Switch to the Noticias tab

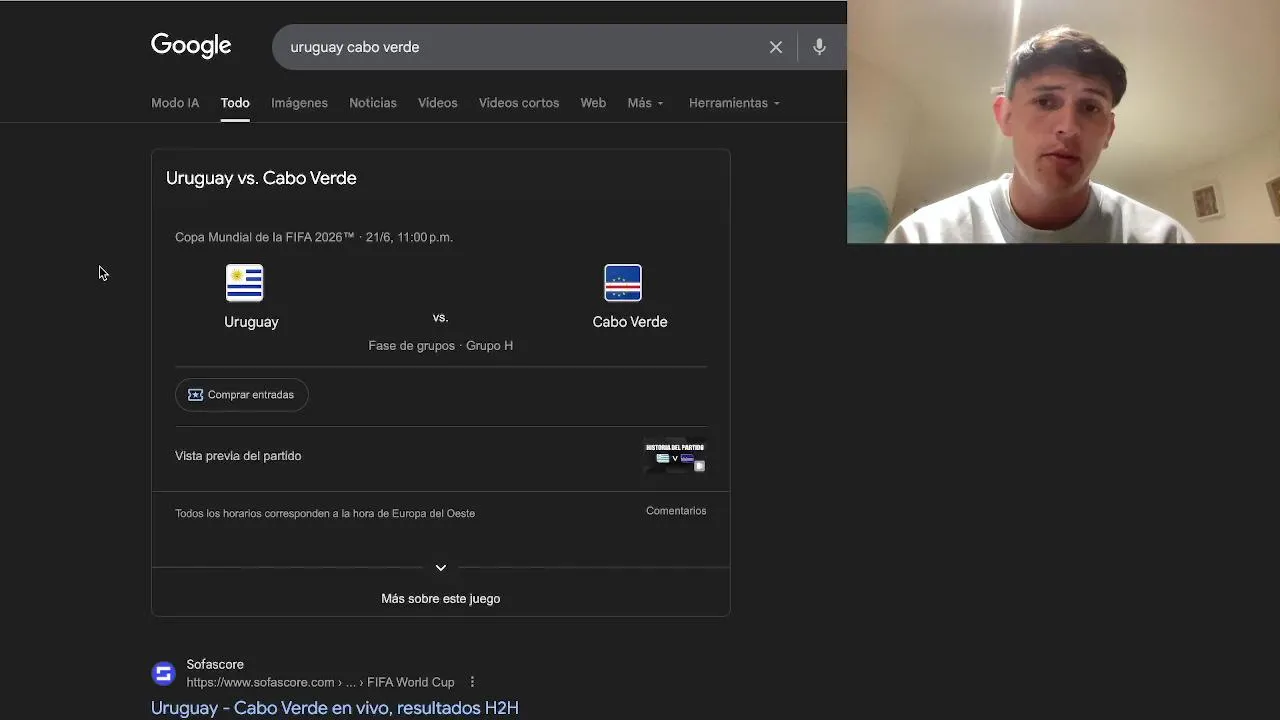pyautogui.click(x=373, y=103)
